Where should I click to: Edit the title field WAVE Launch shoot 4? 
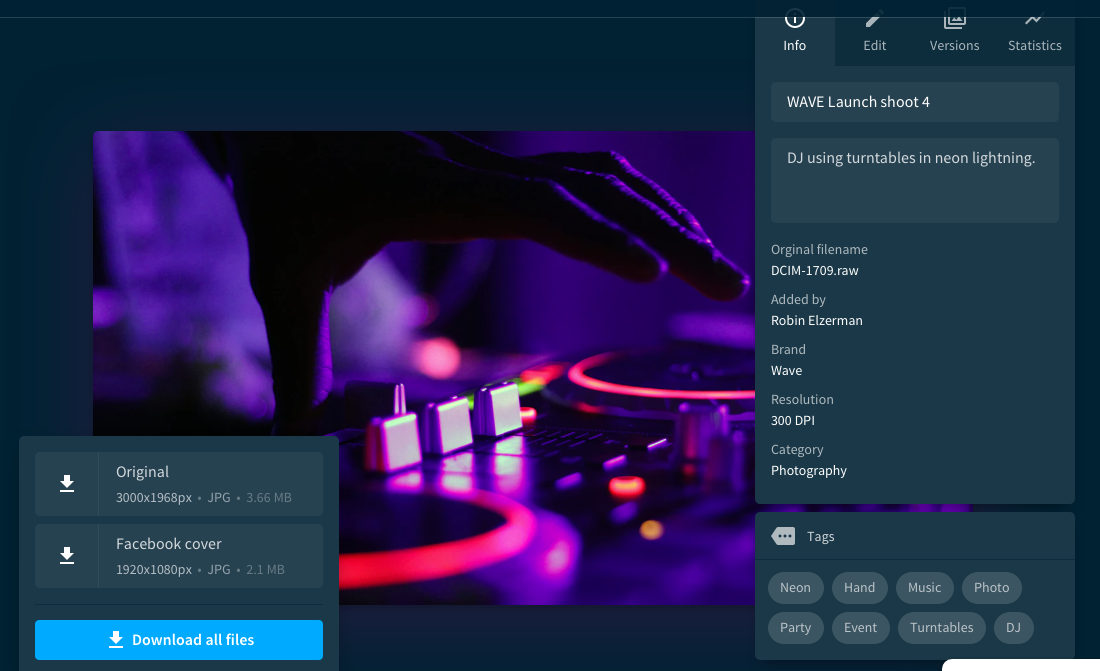coord(914,102)
